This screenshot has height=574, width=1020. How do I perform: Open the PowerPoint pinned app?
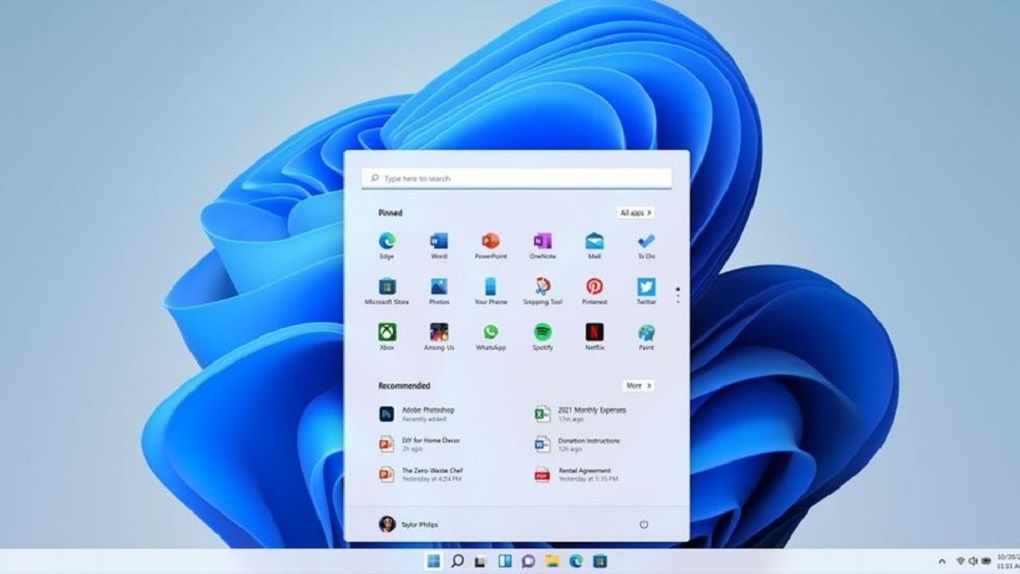coord(490,245)
